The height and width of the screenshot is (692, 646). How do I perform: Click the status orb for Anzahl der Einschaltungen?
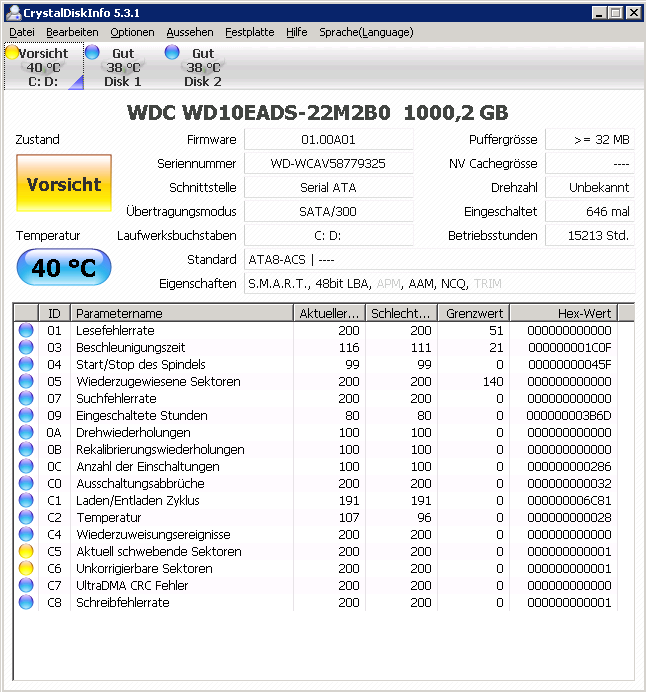point(26,466)
